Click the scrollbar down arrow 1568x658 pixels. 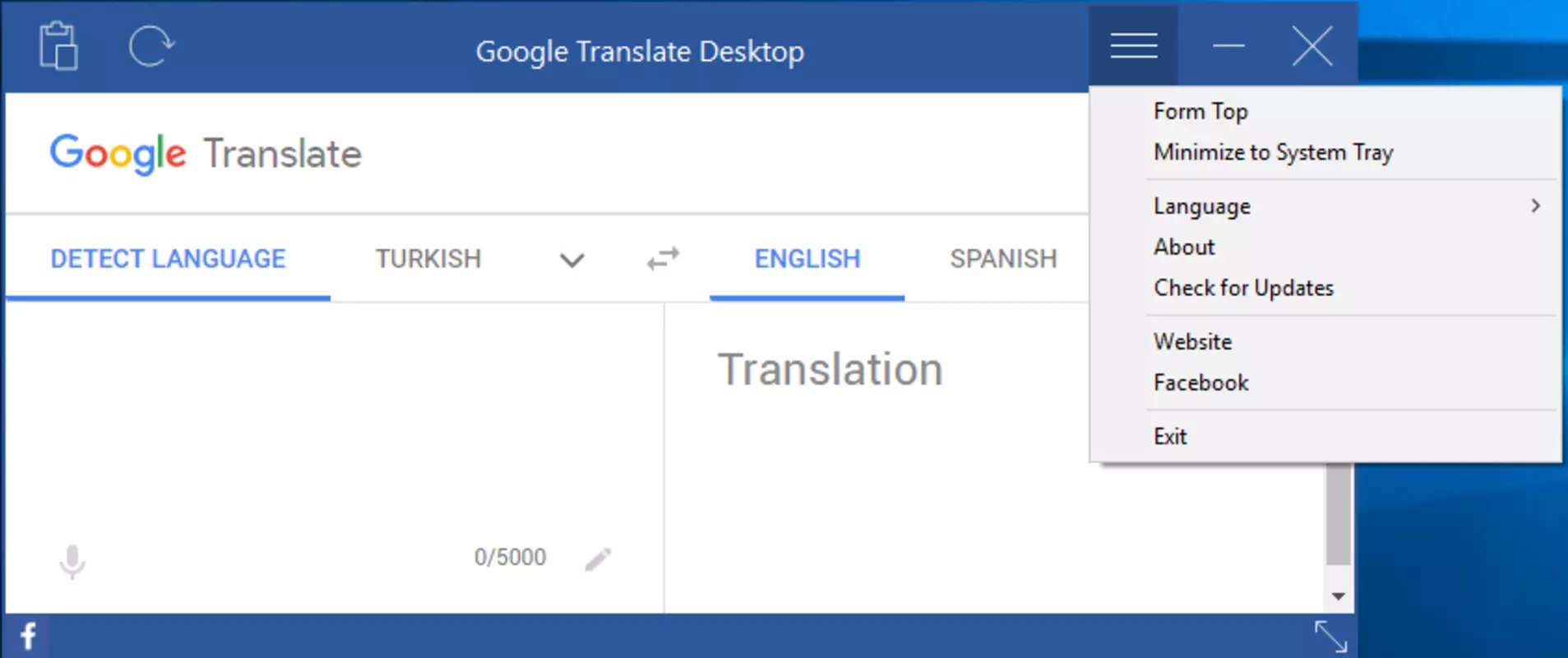coord(1339,596)
